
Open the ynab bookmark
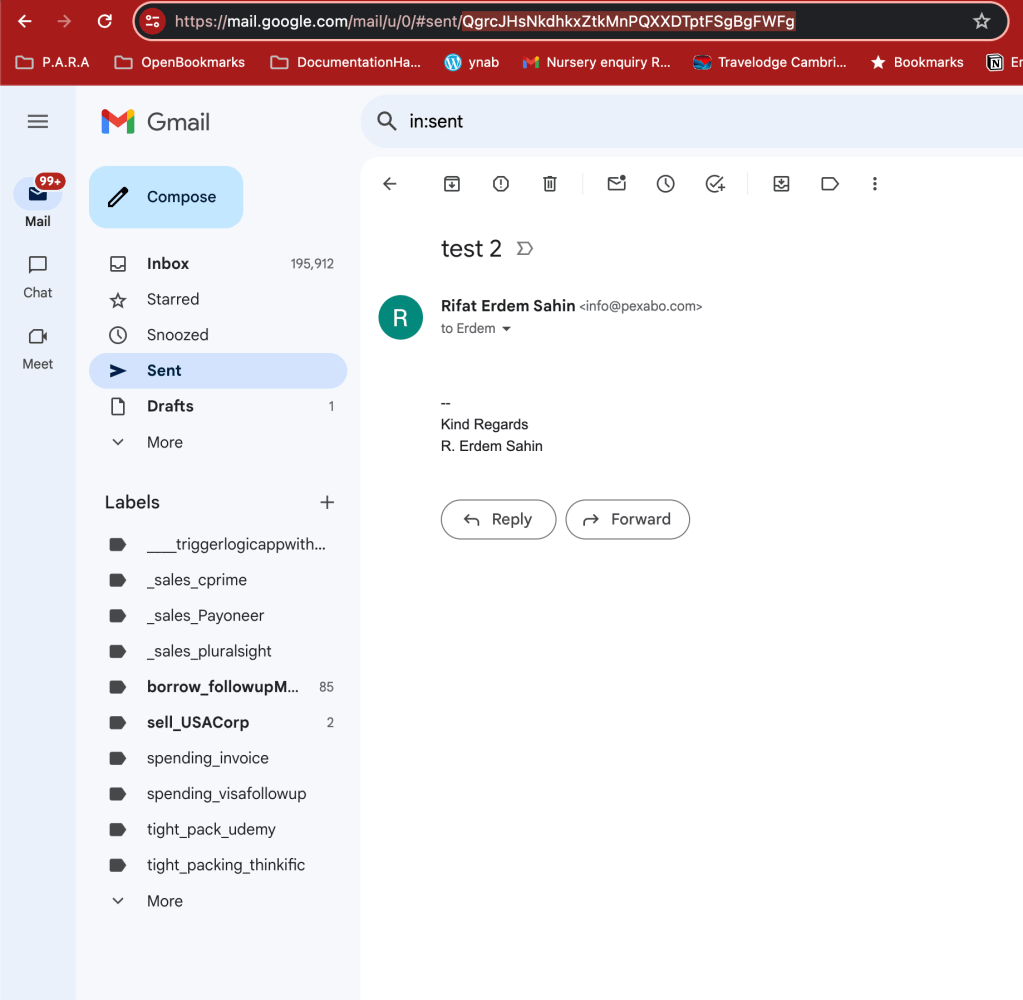pos(472,63)
